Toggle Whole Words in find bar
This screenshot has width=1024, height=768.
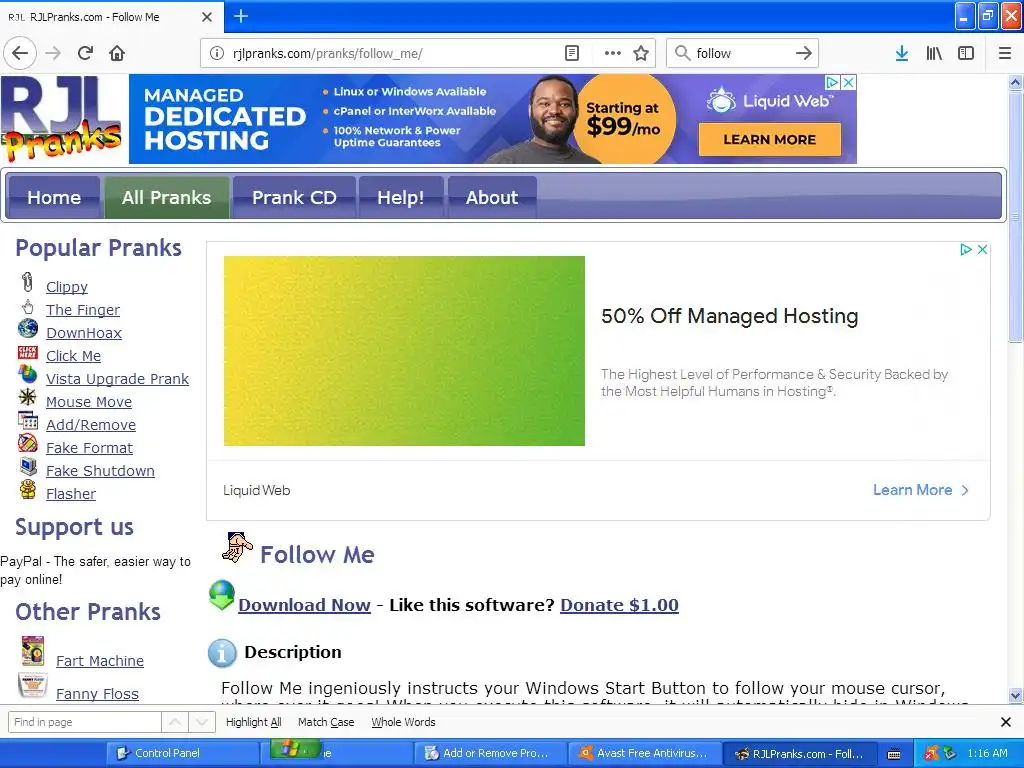(x=403, y=722)
